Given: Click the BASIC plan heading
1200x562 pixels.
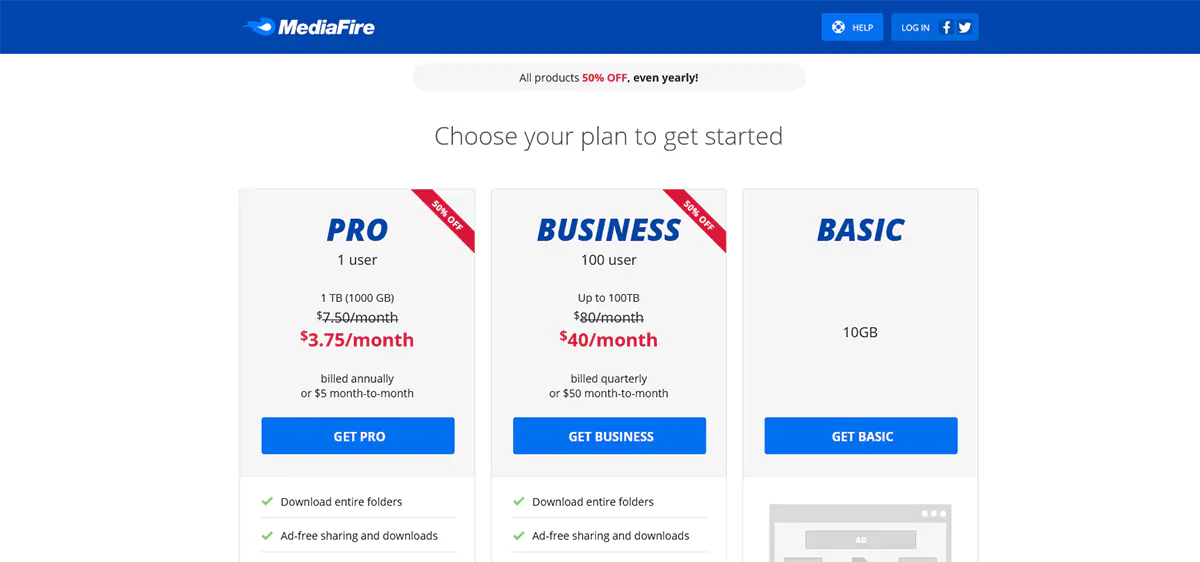Looking at the screenshot, I should click(860, 230).
